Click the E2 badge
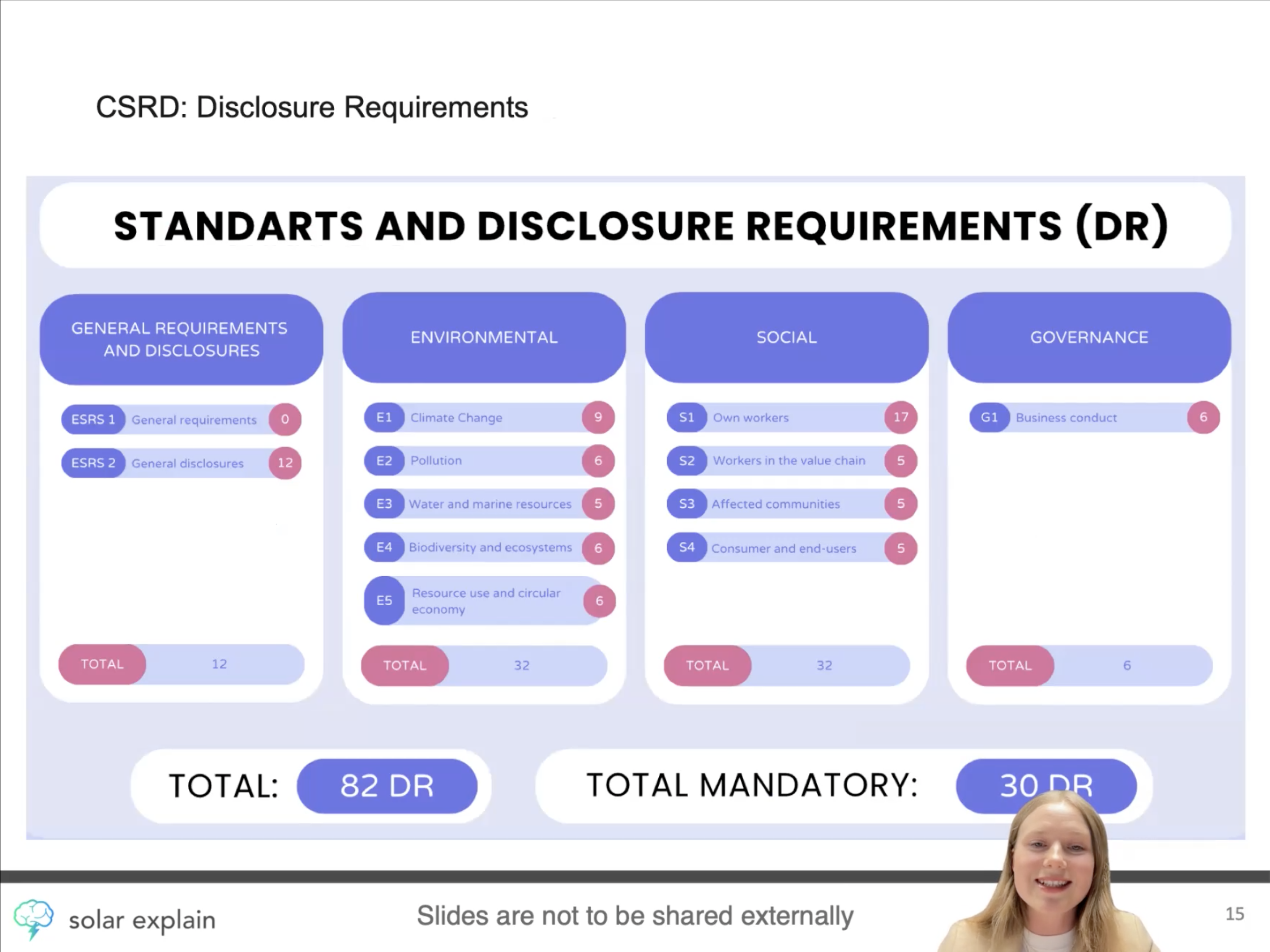 pyautogui.click(x=384, y=461)
